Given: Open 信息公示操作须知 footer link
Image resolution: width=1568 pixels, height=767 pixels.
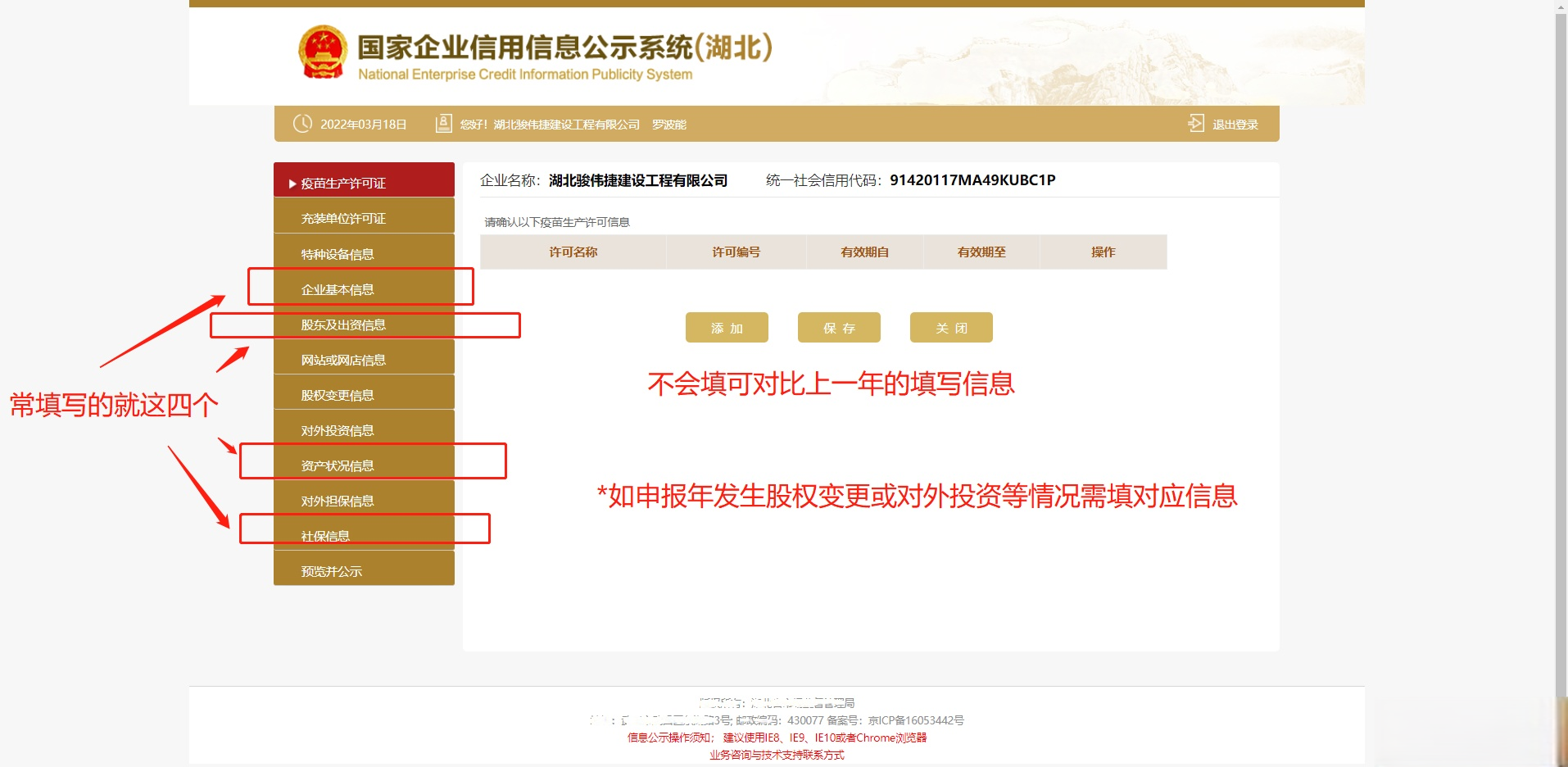Looking at the screenshot, I should 671,737.
